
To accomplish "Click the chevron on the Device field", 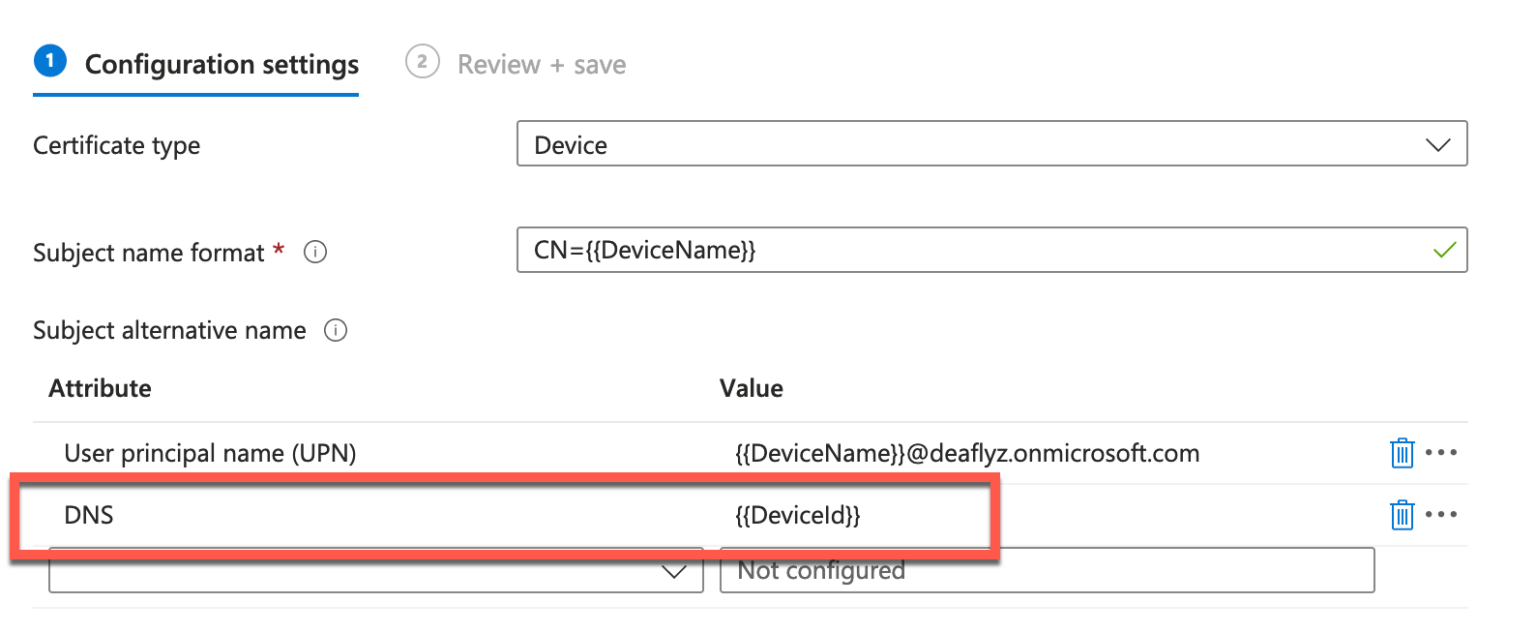I will pyautogui.click(x=1436, y=144).
